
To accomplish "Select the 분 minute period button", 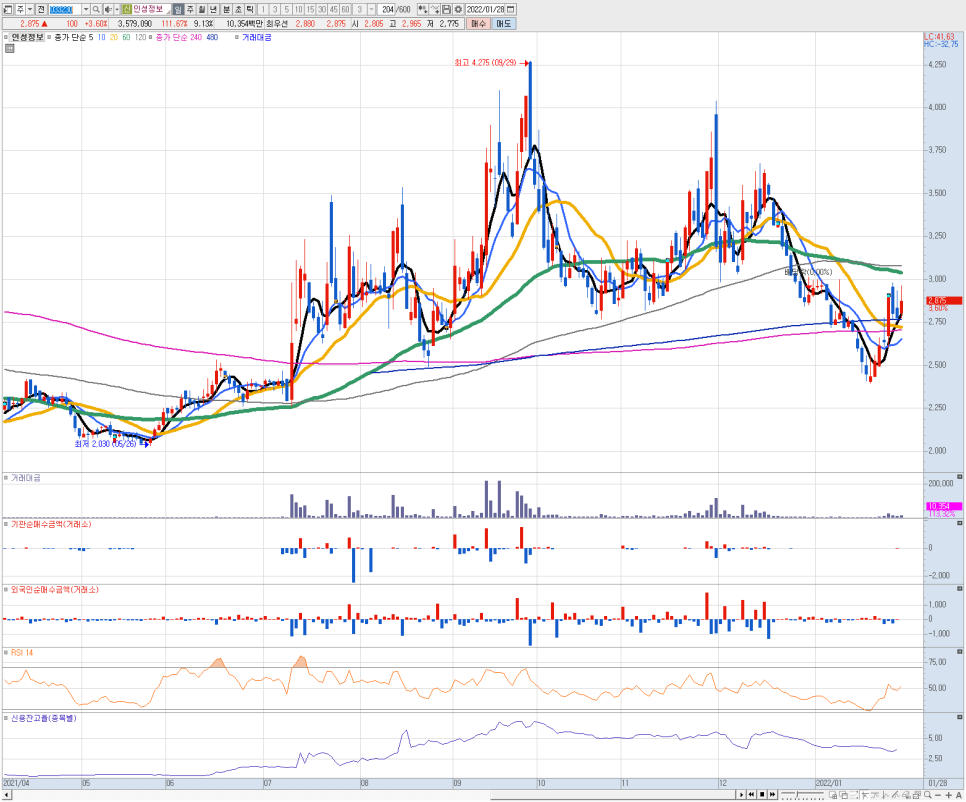I will pyautogui.click(x=226, y=9).
